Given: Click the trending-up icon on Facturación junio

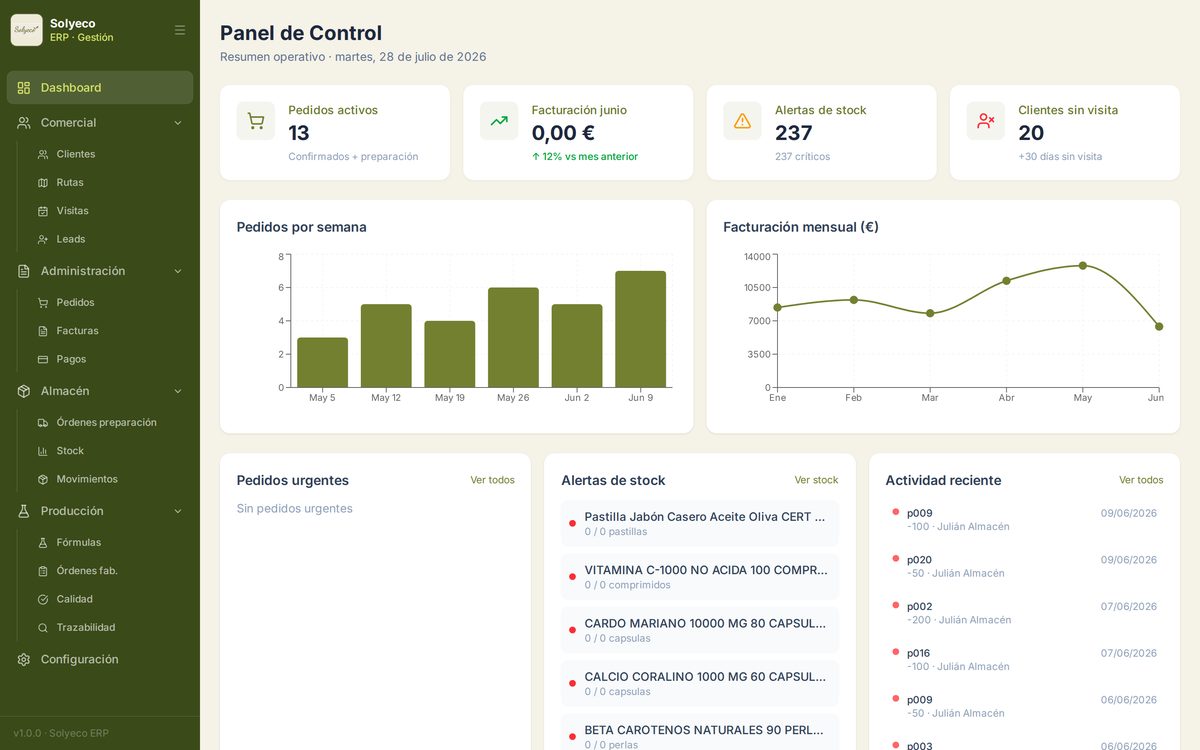Looking at the screenshot, I should click(499, 121).
